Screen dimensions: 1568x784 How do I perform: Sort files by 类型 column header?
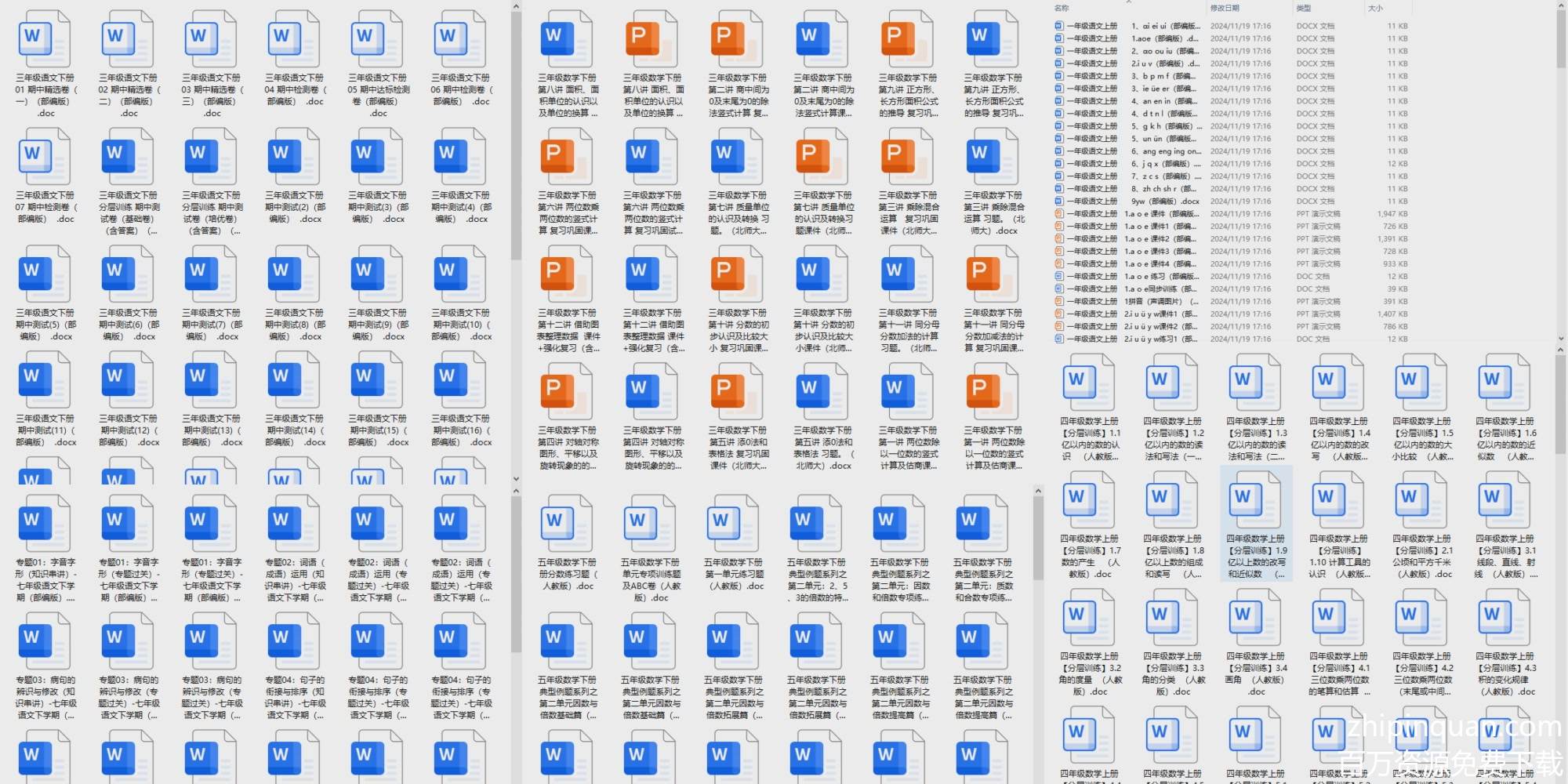1304,8
